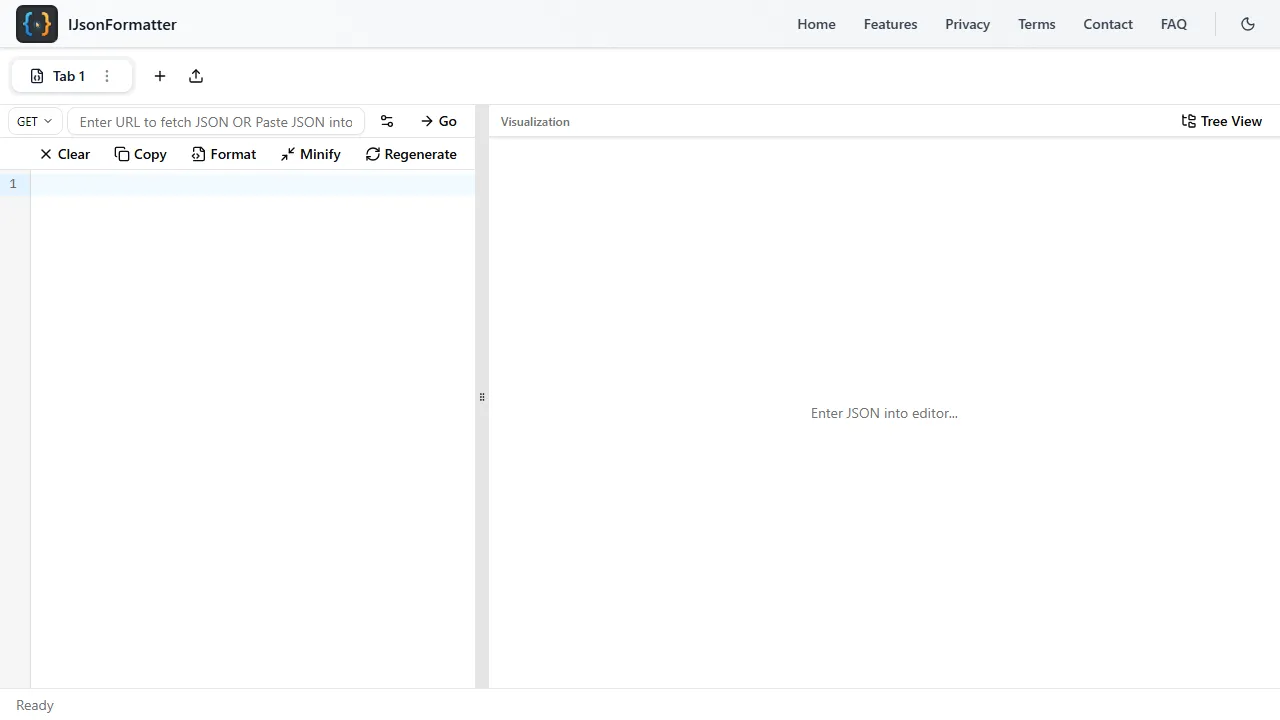Click the Go button to fetch JSON
This screenshot has width=1280, height=720.
click(439, 121)
